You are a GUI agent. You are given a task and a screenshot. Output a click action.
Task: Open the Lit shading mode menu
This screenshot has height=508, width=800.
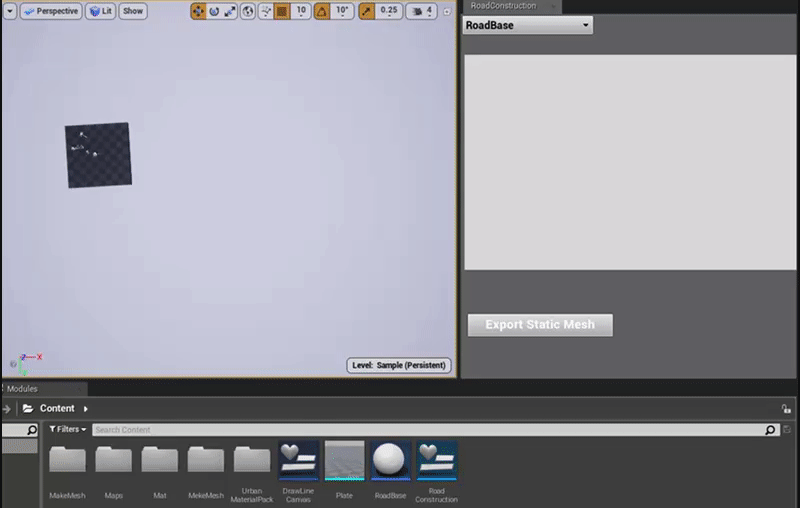point(101,11)
